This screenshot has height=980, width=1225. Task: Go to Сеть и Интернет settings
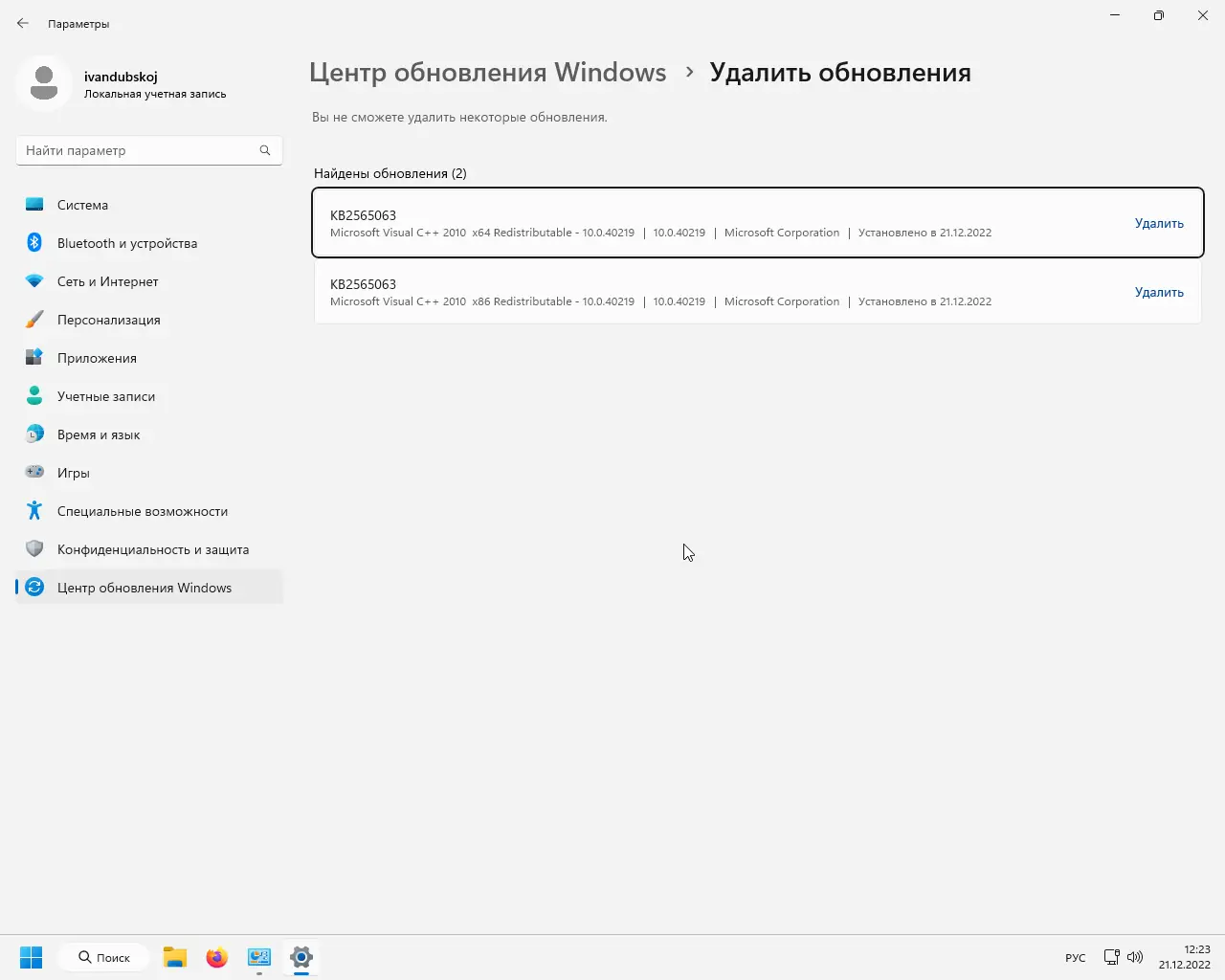pyautogui.click(x=149, y=281)
